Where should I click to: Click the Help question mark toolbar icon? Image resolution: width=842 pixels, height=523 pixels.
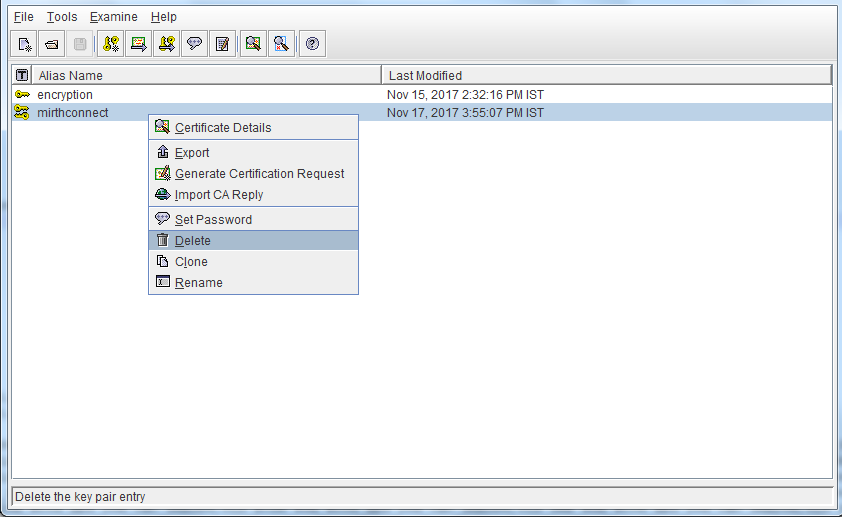(x=313, y=44)
